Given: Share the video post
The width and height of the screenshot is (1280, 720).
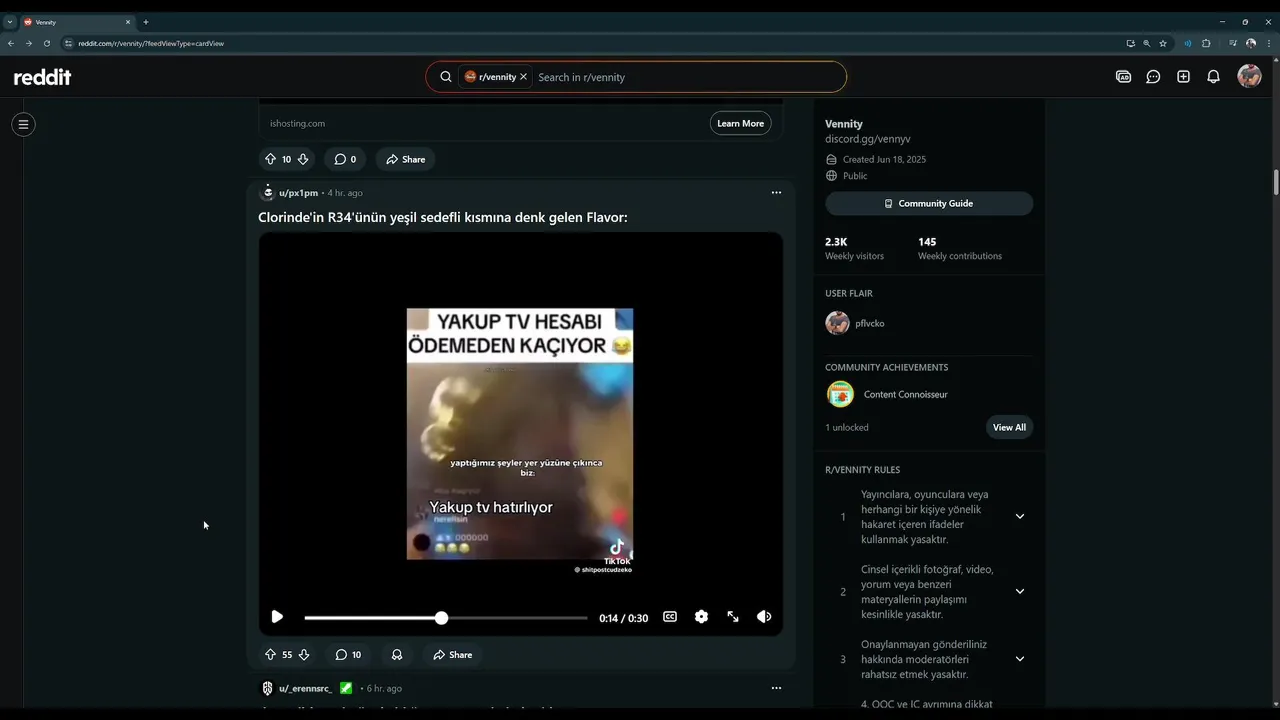Looking at the screenshot, I should [x=452, y=655].
